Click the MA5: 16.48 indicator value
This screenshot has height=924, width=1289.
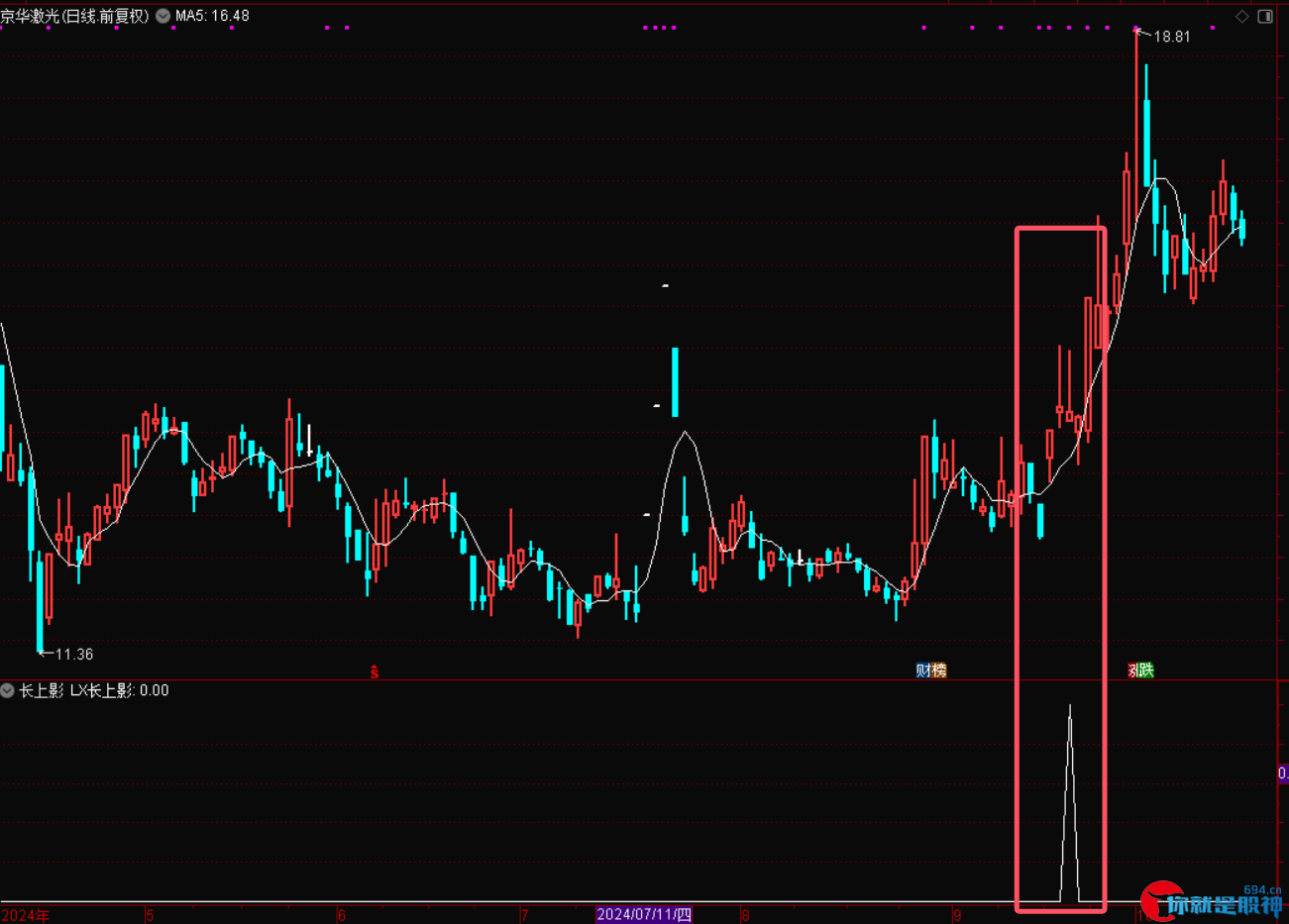[212, 16]
